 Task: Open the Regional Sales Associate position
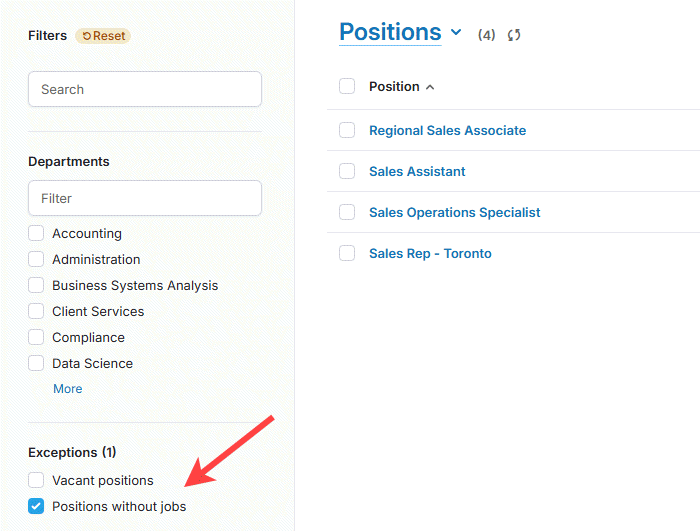point(447,130)
